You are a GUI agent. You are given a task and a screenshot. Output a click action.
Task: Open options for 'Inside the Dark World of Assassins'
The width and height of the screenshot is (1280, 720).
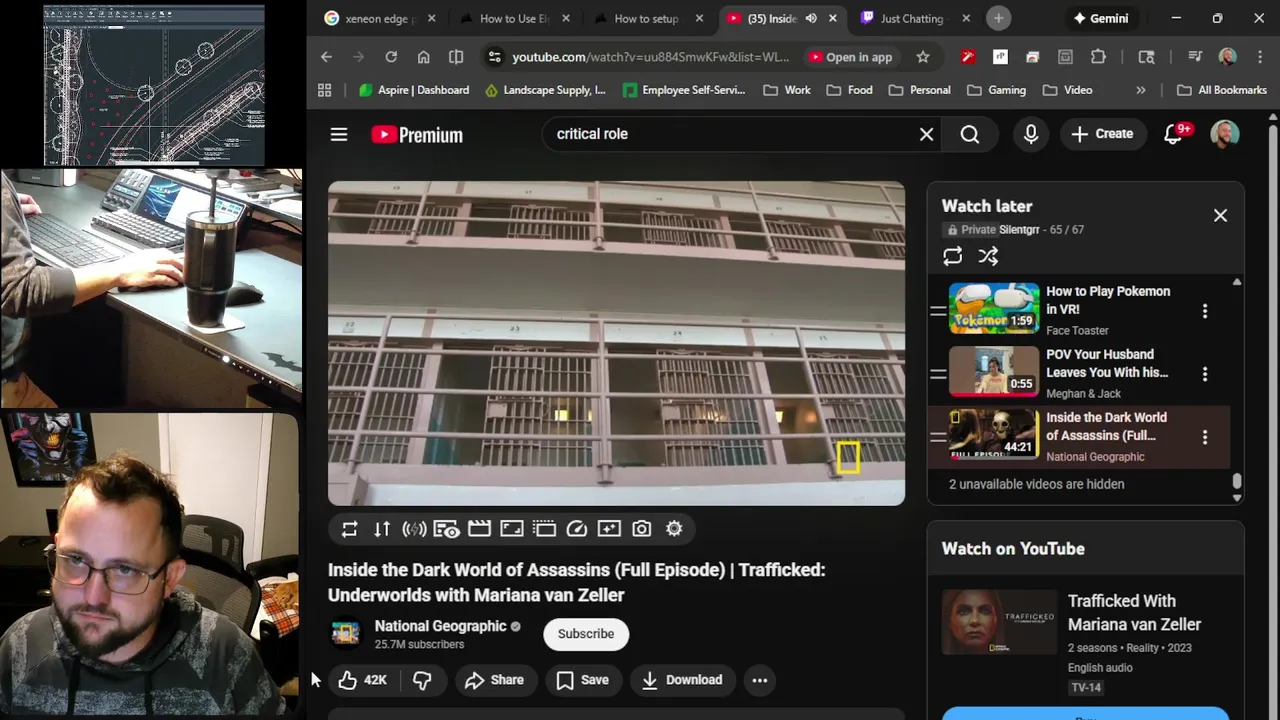click(1205, 437)
